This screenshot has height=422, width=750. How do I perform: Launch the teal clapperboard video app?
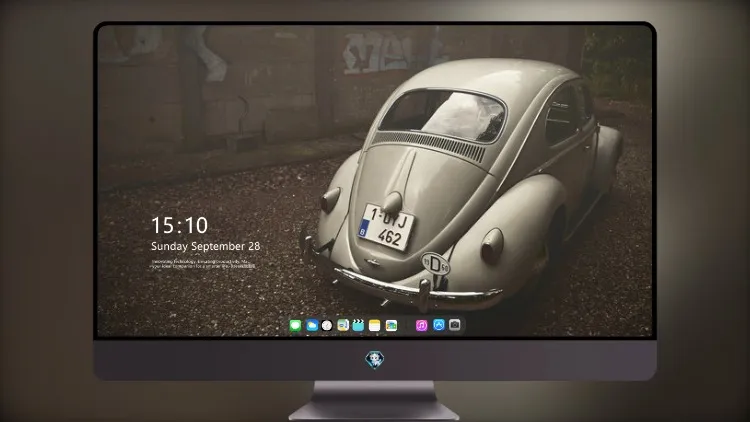tap(358, 326)
